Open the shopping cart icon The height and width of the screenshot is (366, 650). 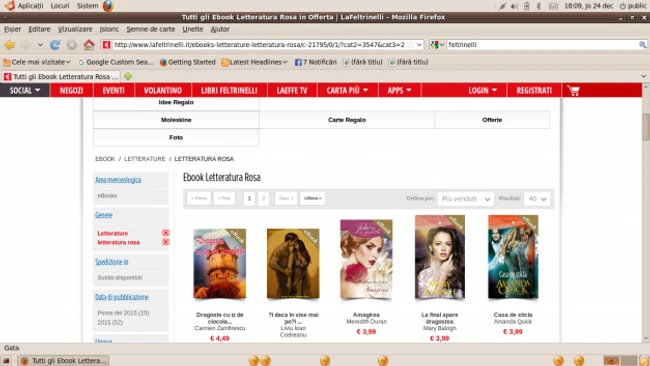[x=573, y=90]
